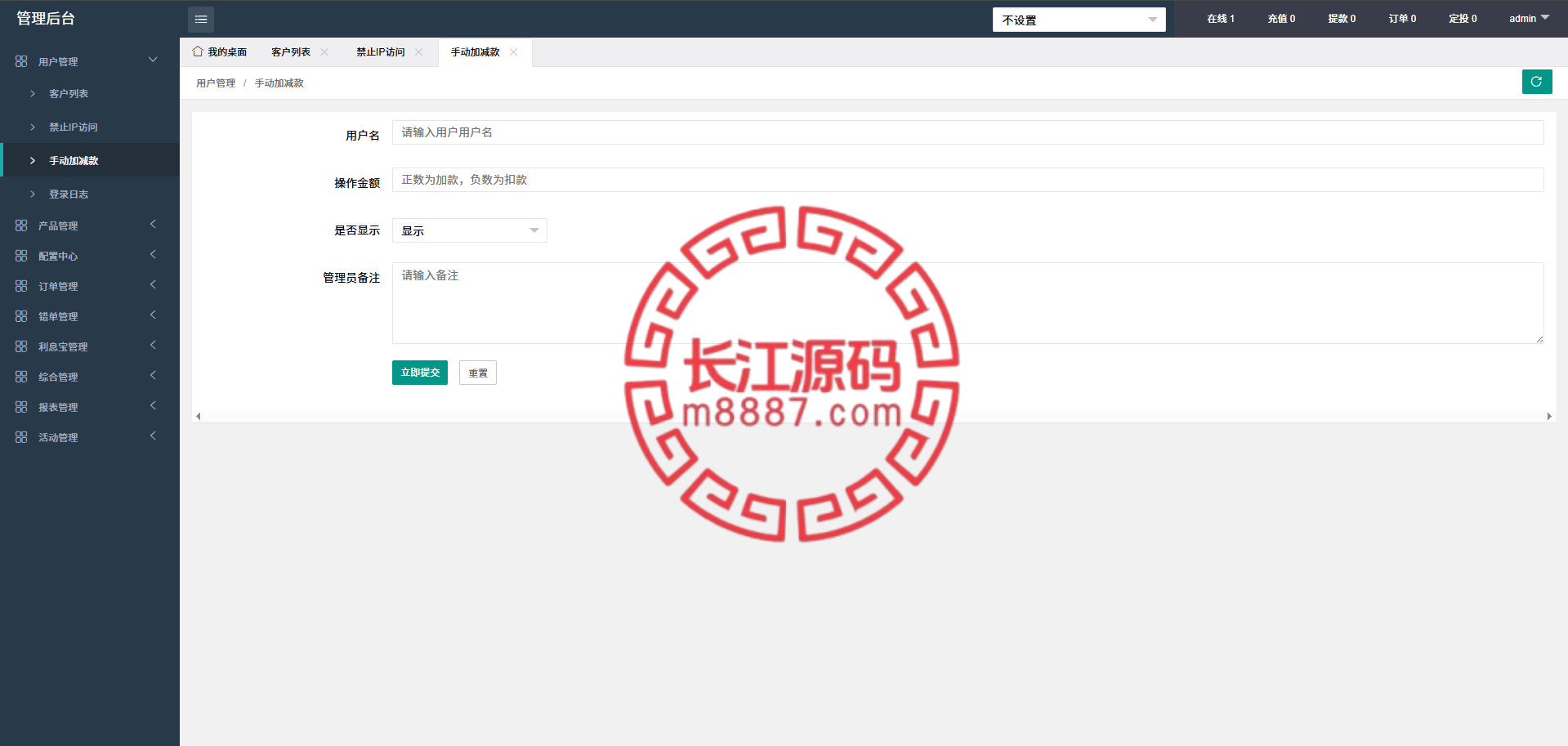Click the 订单 0 header link

(x=1402, y=19)
